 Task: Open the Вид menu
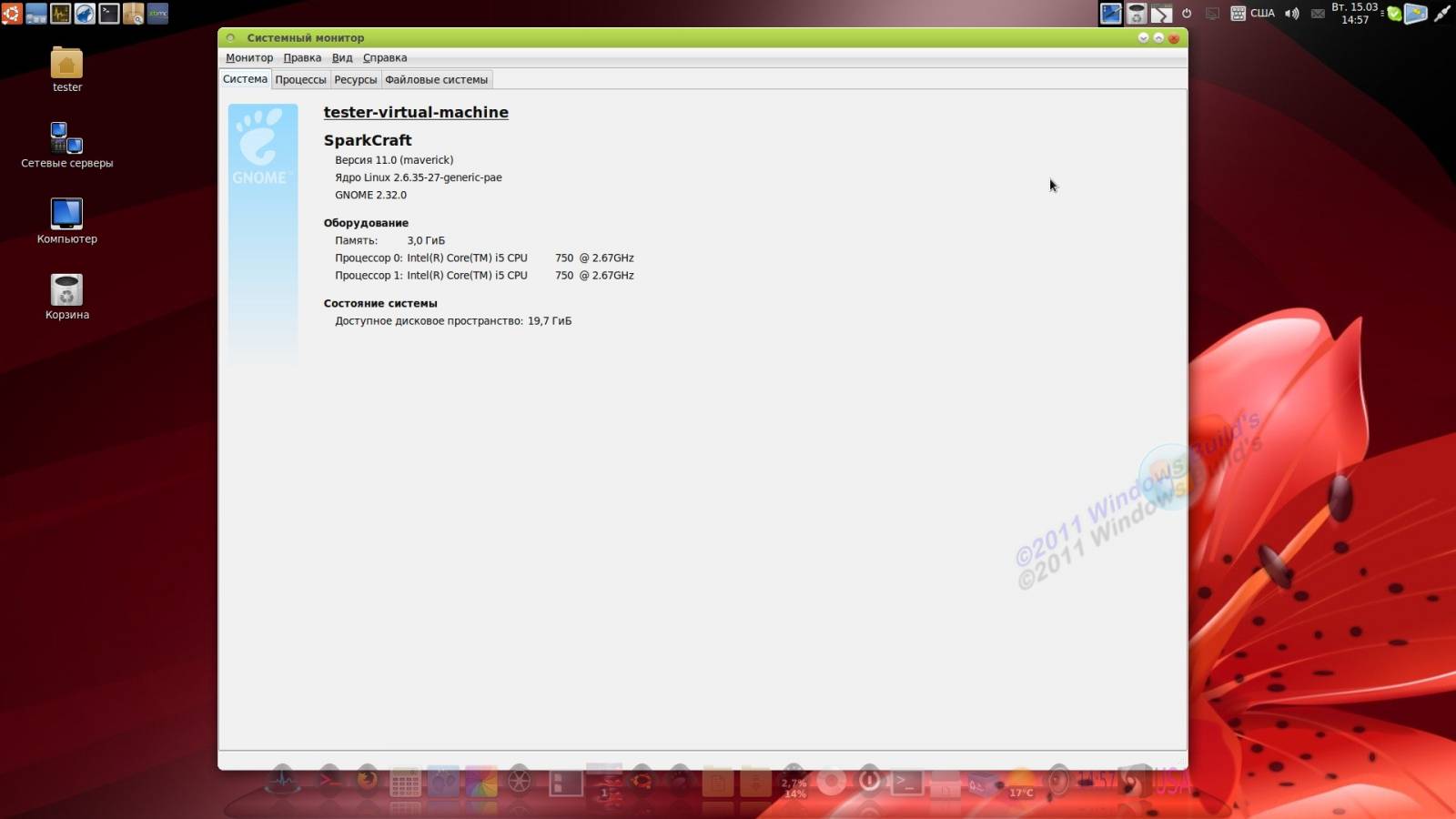(x=342, y=57)
